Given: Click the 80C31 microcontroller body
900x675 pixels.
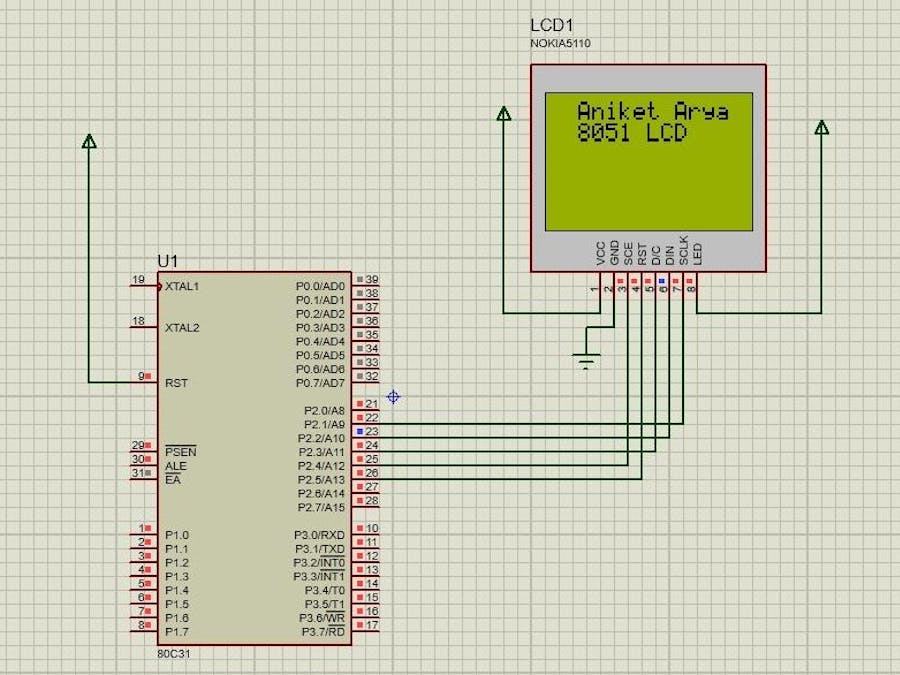Looking at the screenshot, I should click(x=254, y=458).
